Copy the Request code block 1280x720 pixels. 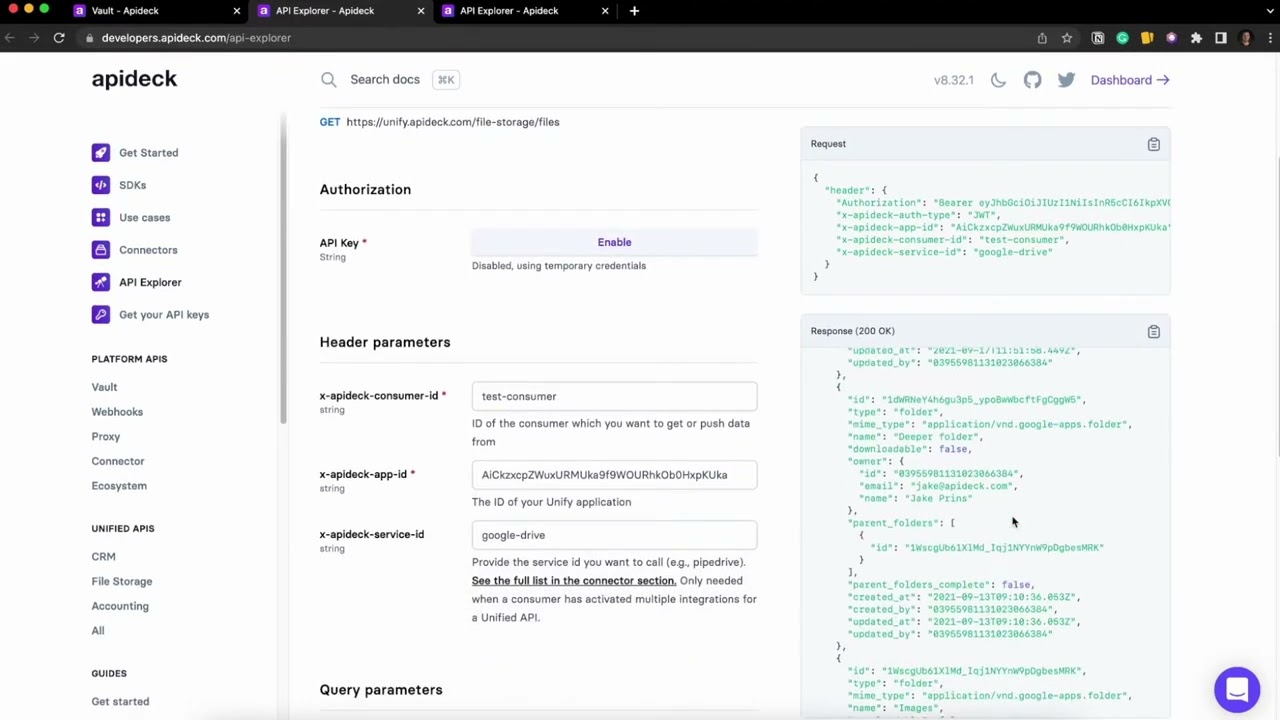pos(1153,144)
